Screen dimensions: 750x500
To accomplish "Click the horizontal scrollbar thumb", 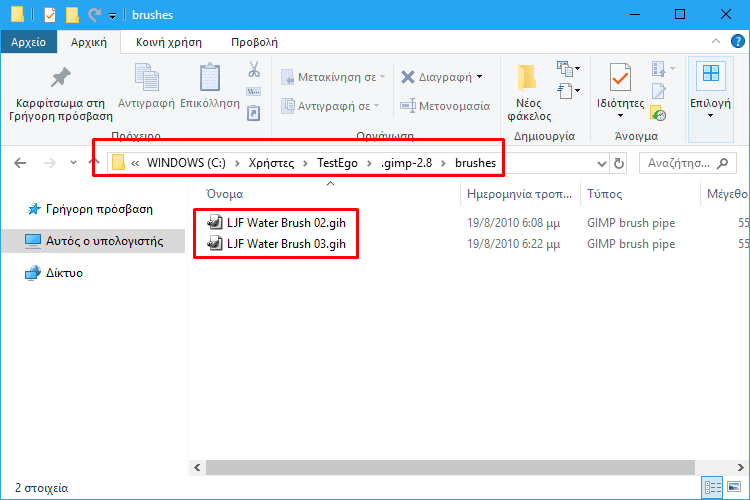I will click(x=450, y=467).
